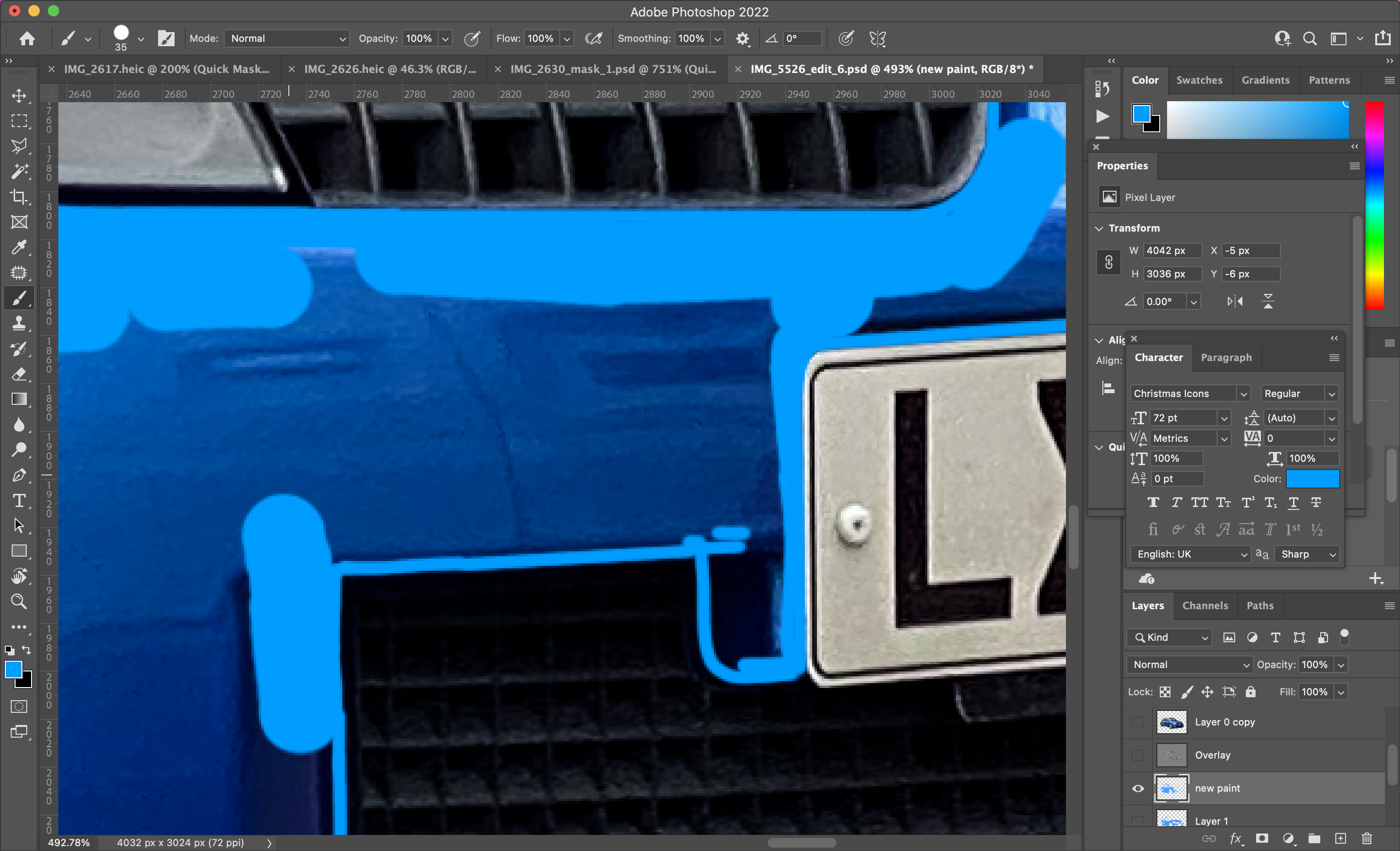Show the Overlay layer
This screenshot has width=1400, height=851.
[1137, 755]
